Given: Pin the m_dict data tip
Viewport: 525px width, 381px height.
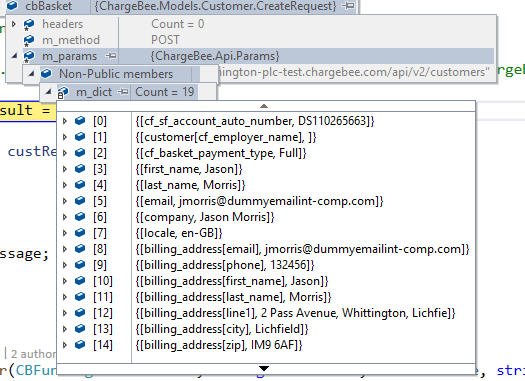Looking at the screenshot, I should coord(124,92).
